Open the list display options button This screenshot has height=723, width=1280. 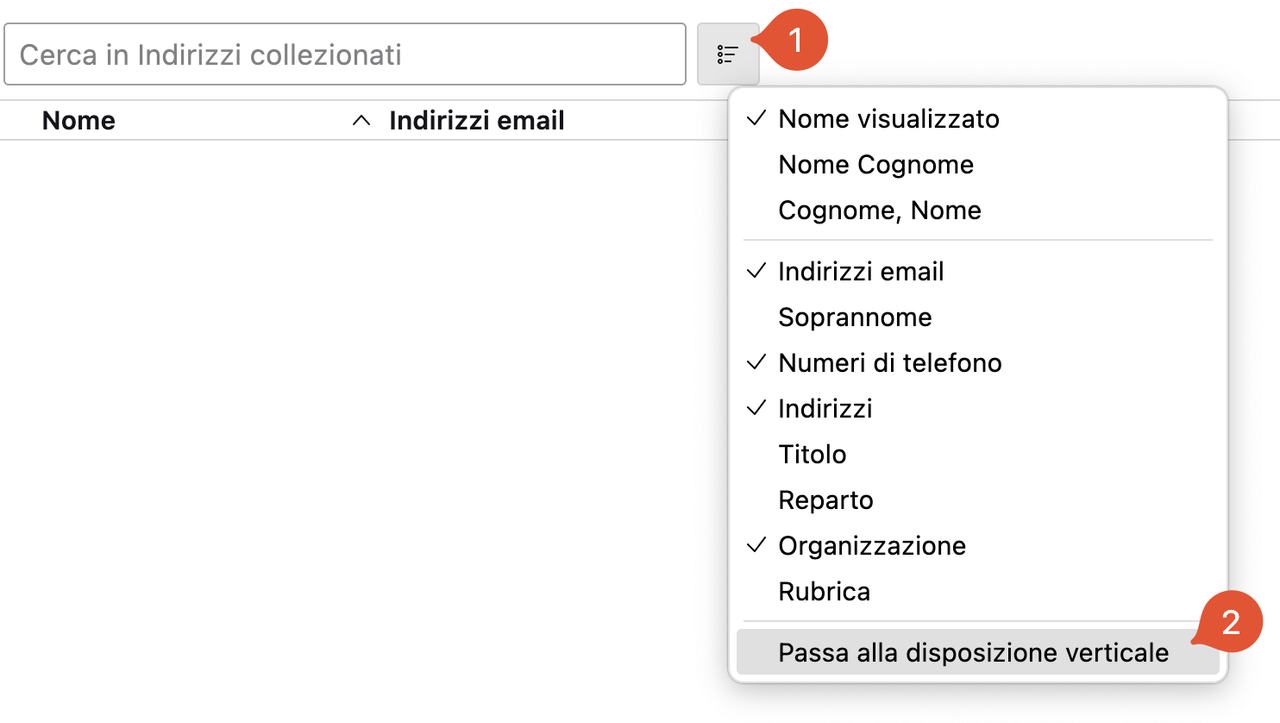pos(728,54)
